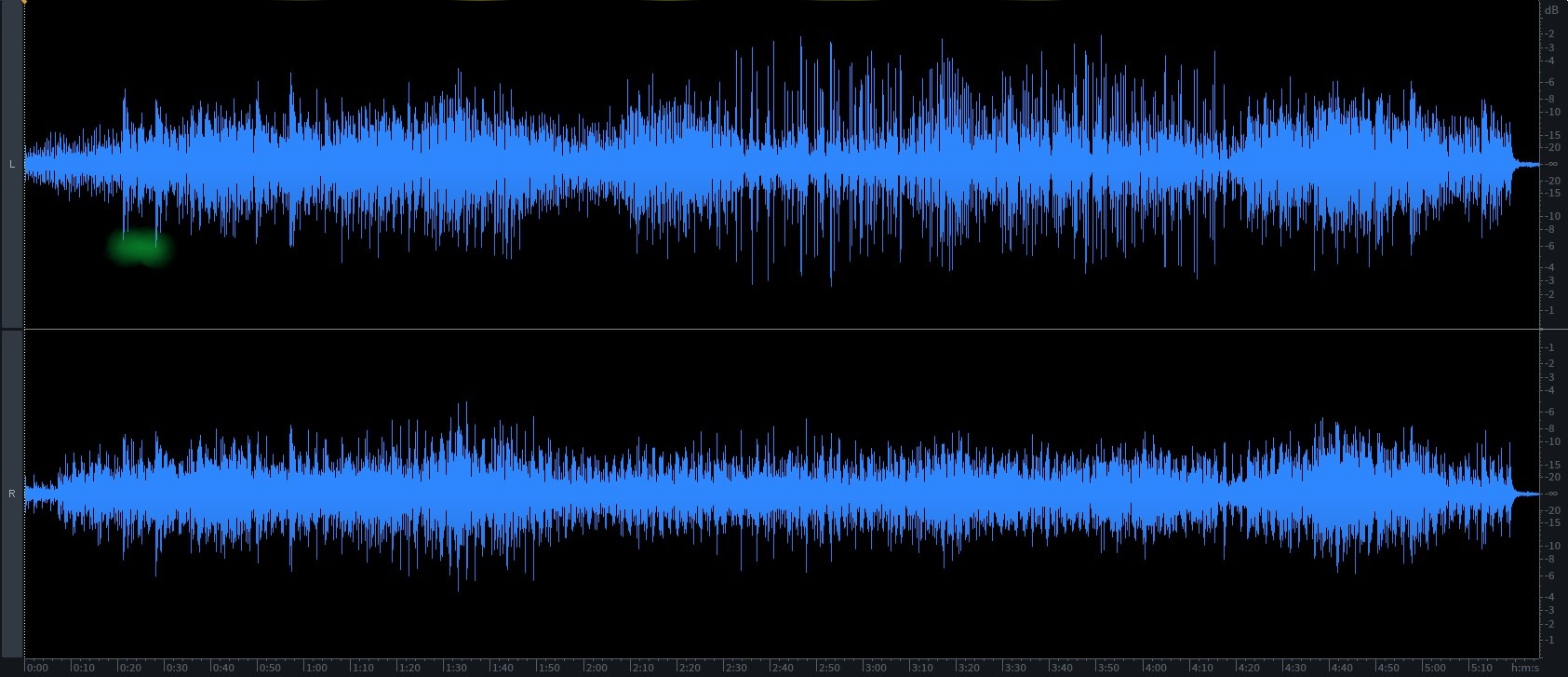Toggle the L left channel button
The height and width of the screenshot is (677, 1568).
11,165
